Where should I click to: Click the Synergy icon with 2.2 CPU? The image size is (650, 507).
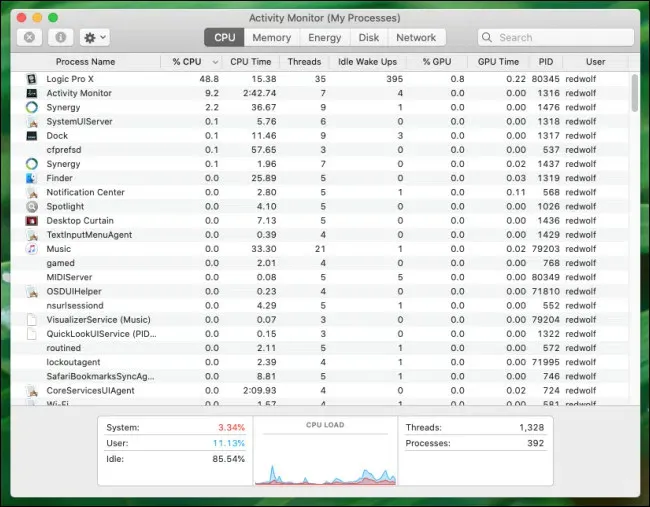coord(32,107)
